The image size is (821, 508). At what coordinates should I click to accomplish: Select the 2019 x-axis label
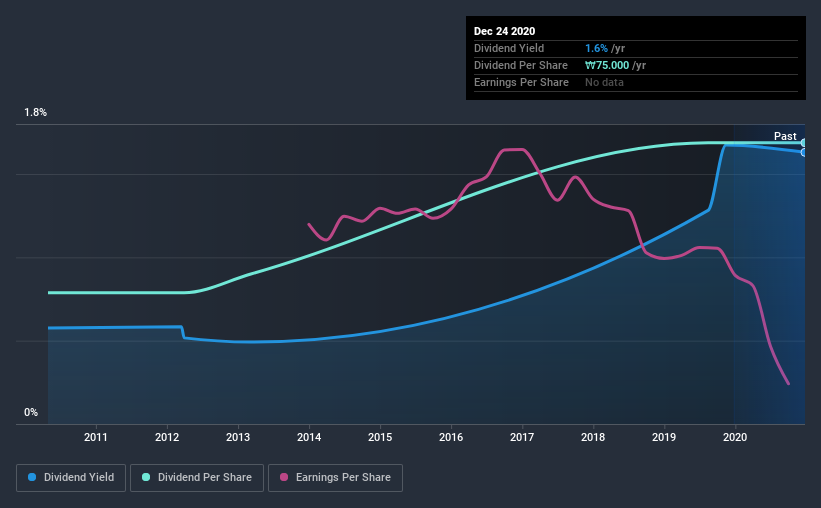click(x=664, y=437)
